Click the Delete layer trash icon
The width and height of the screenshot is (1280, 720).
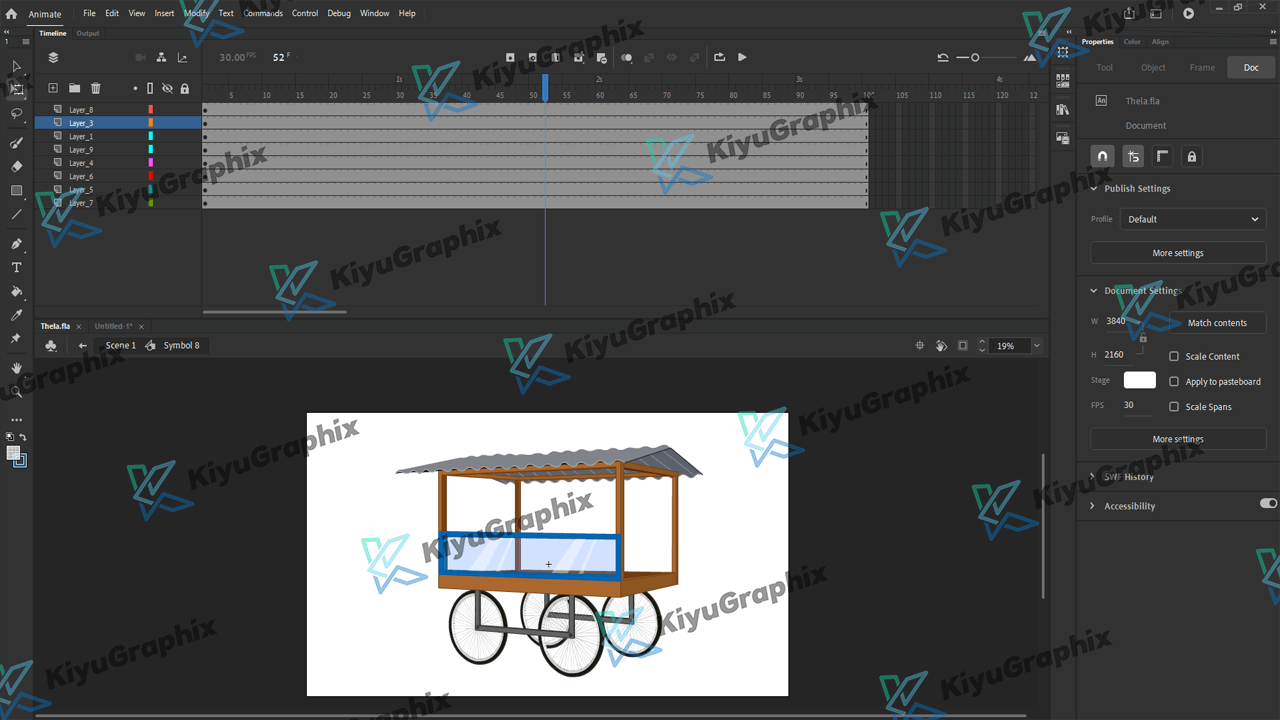(96, 88)
